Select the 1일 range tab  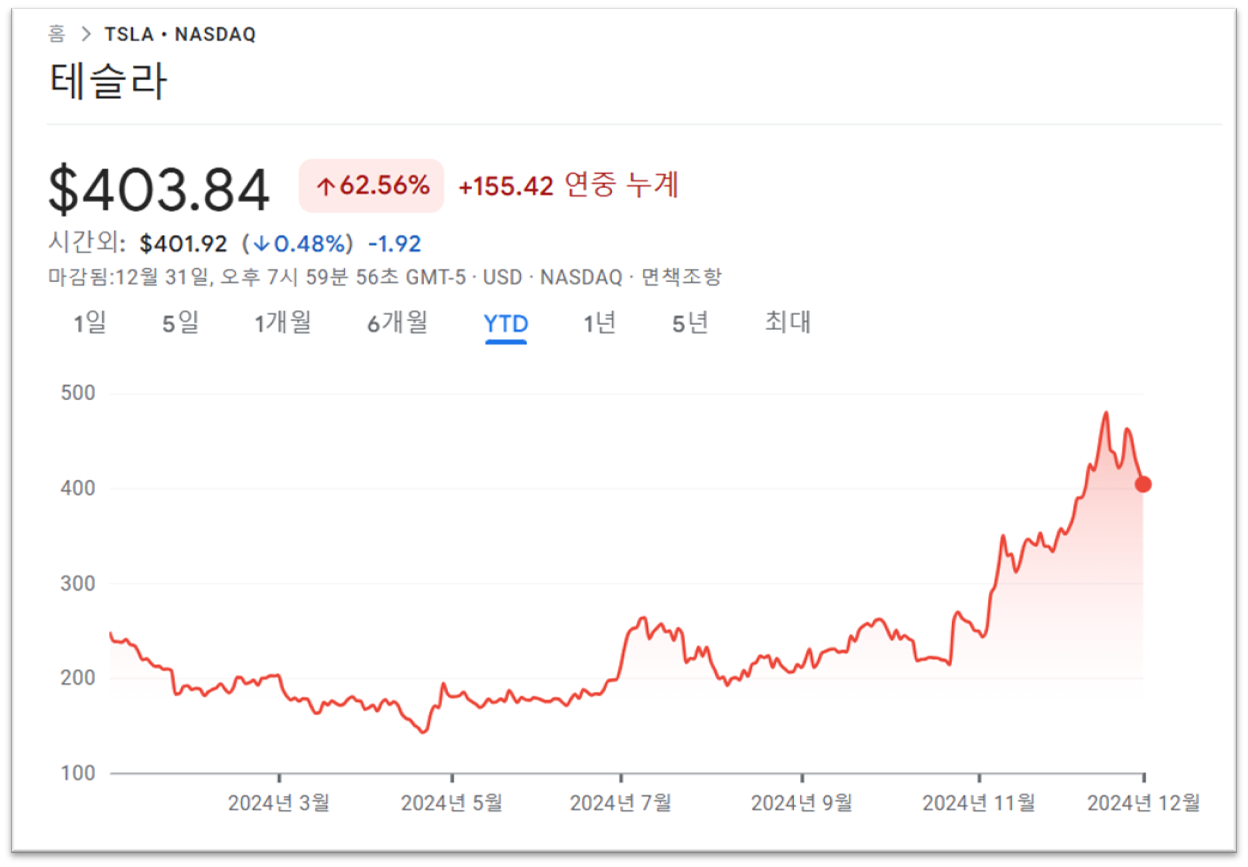[90, 323]
